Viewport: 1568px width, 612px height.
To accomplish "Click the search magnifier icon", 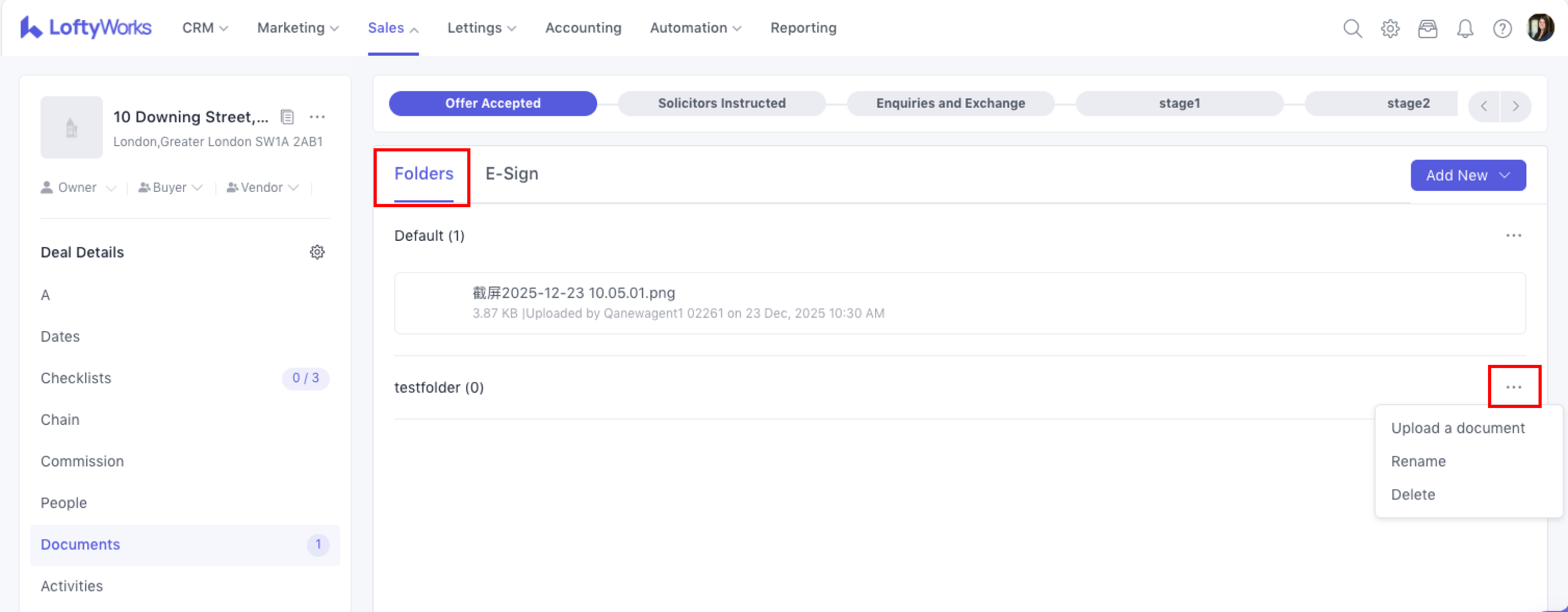I will pos(1352,28).
